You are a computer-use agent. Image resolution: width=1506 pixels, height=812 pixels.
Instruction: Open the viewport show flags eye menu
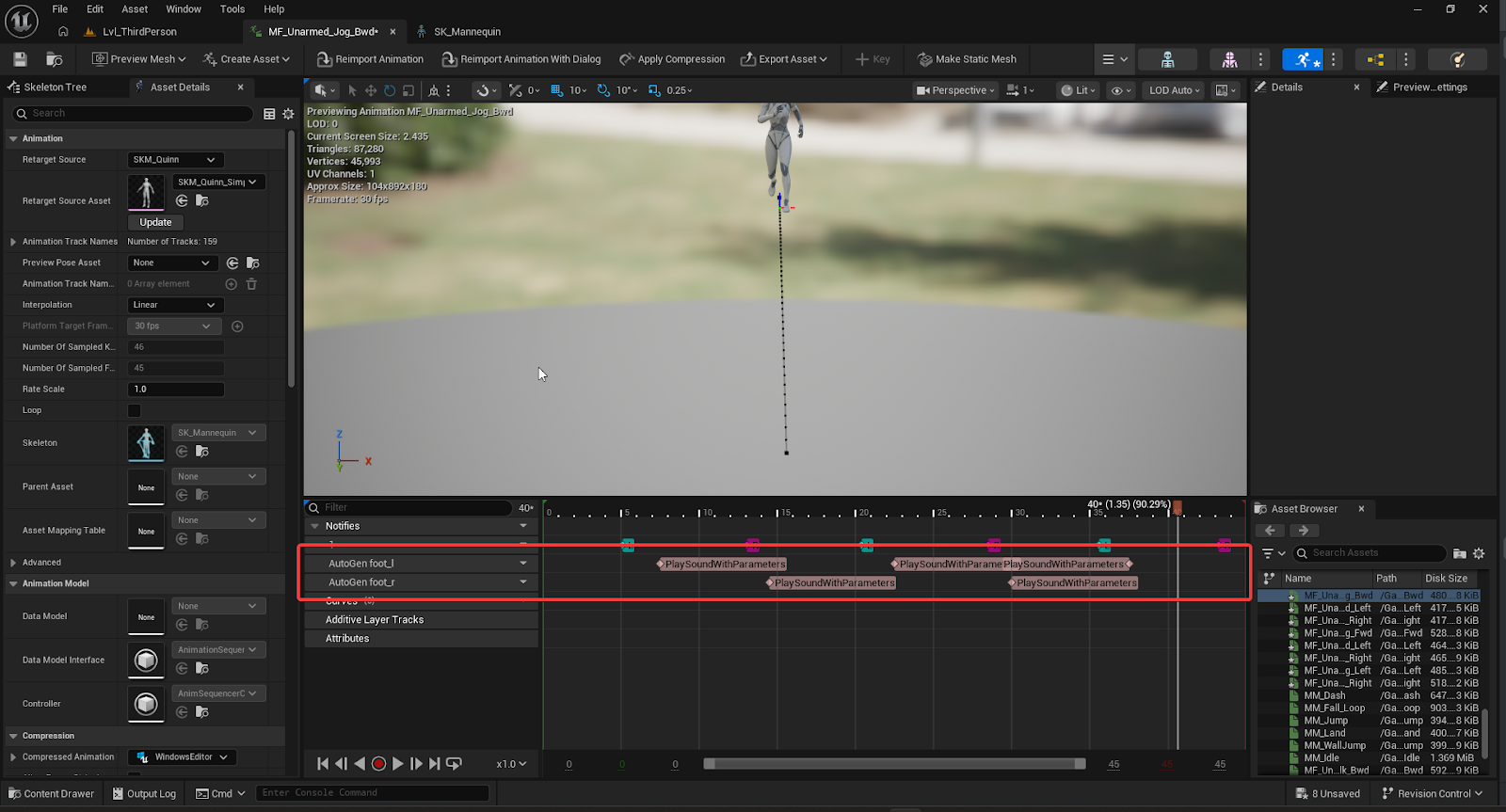(x=1121, y=90)
